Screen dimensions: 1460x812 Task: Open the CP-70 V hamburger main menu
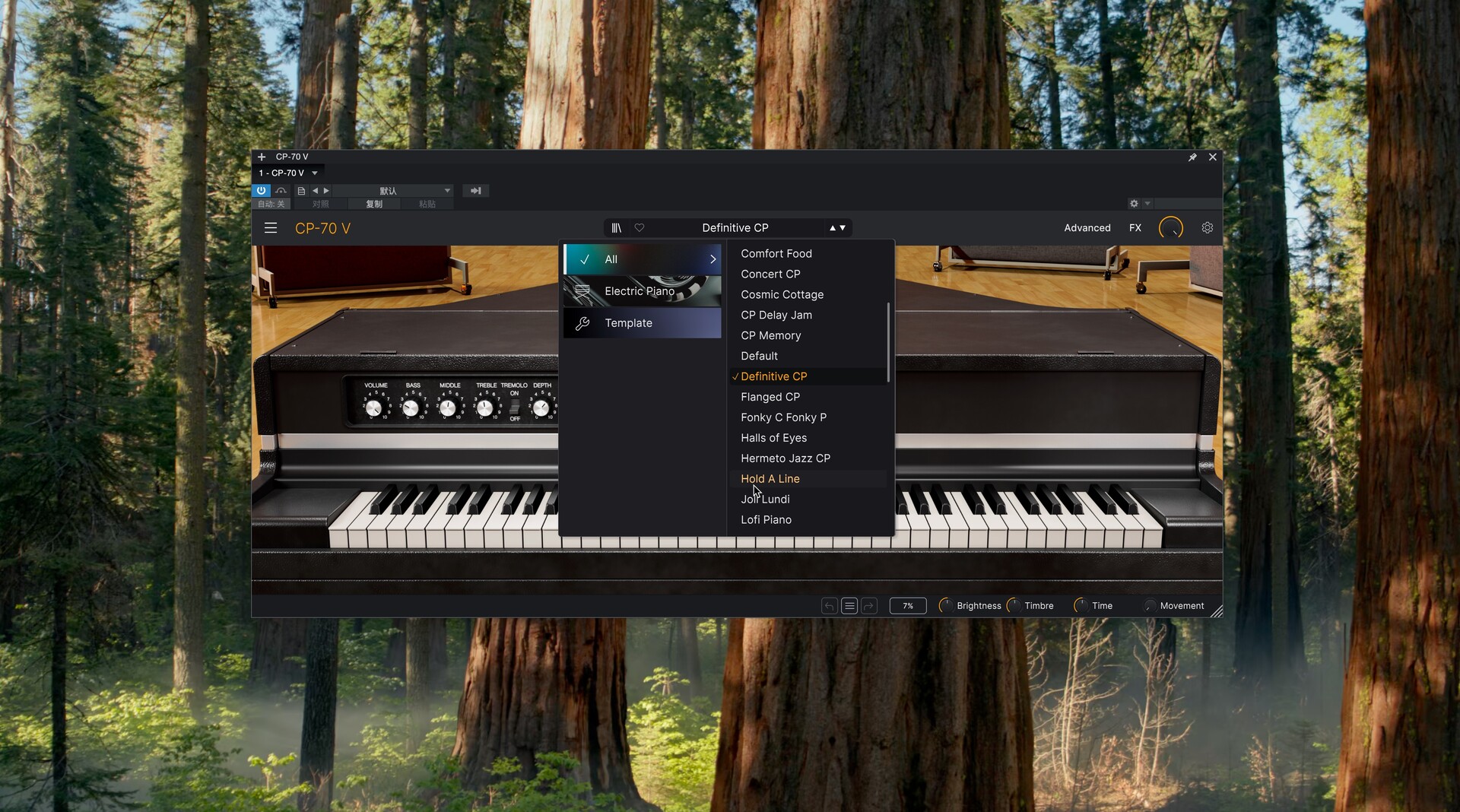[x=270, y=227]
